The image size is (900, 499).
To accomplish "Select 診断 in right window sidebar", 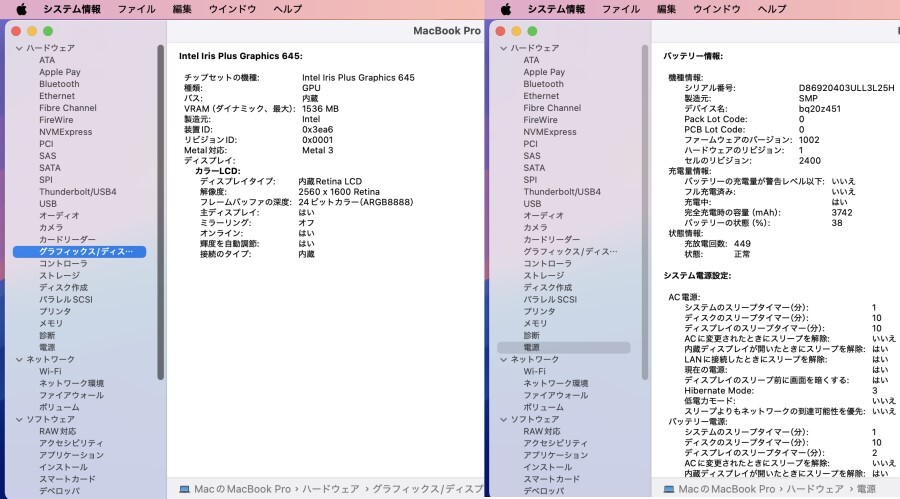I will [x=532, y=335].
